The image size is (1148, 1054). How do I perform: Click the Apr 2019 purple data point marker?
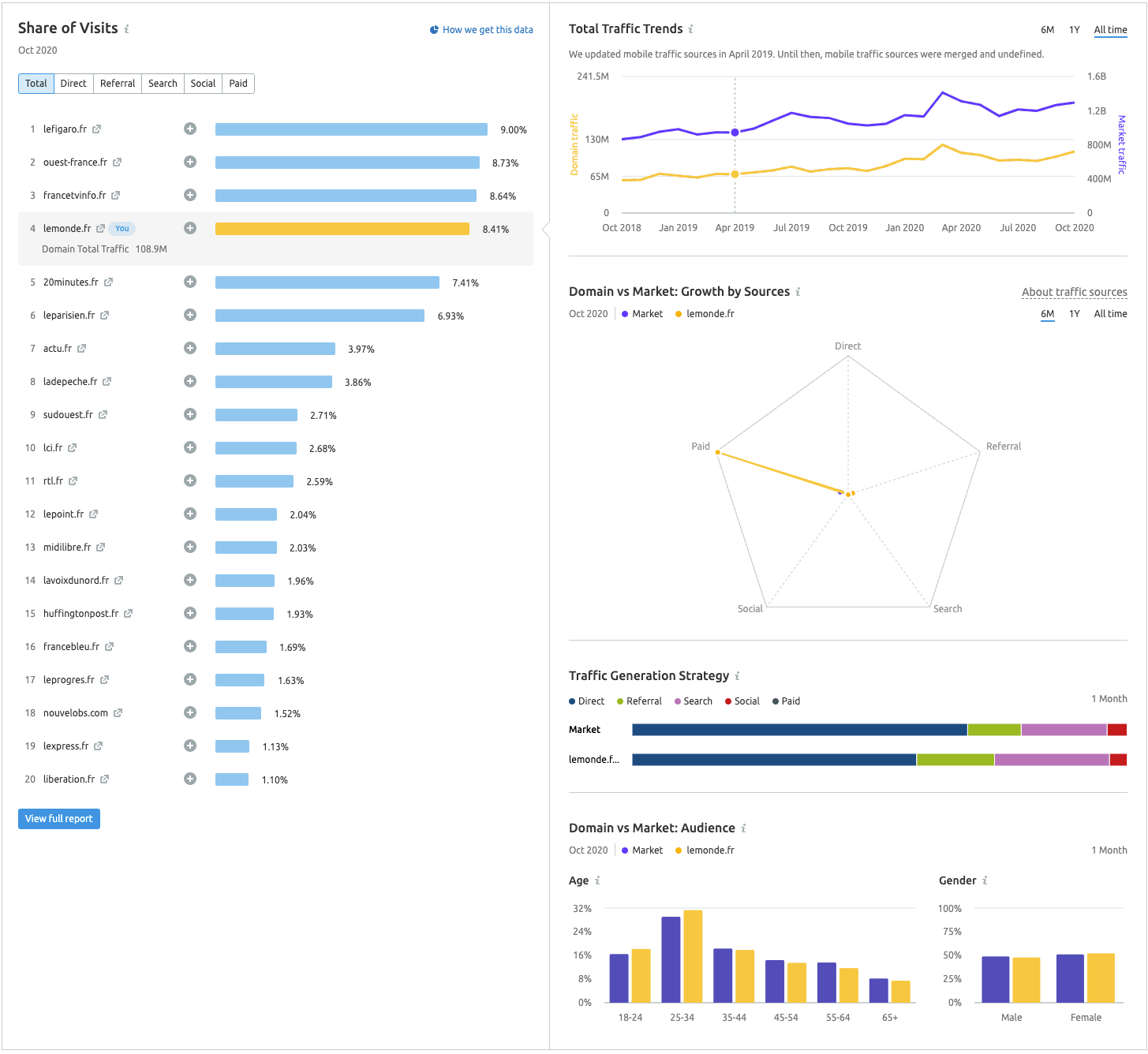(735, 133)
